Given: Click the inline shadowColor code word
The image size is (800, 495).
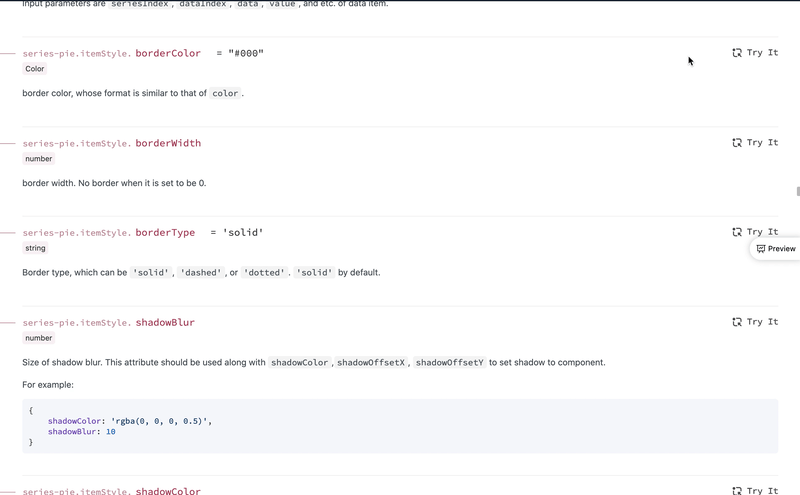Looking at the screenshot, I should click(x=299, y=362).
